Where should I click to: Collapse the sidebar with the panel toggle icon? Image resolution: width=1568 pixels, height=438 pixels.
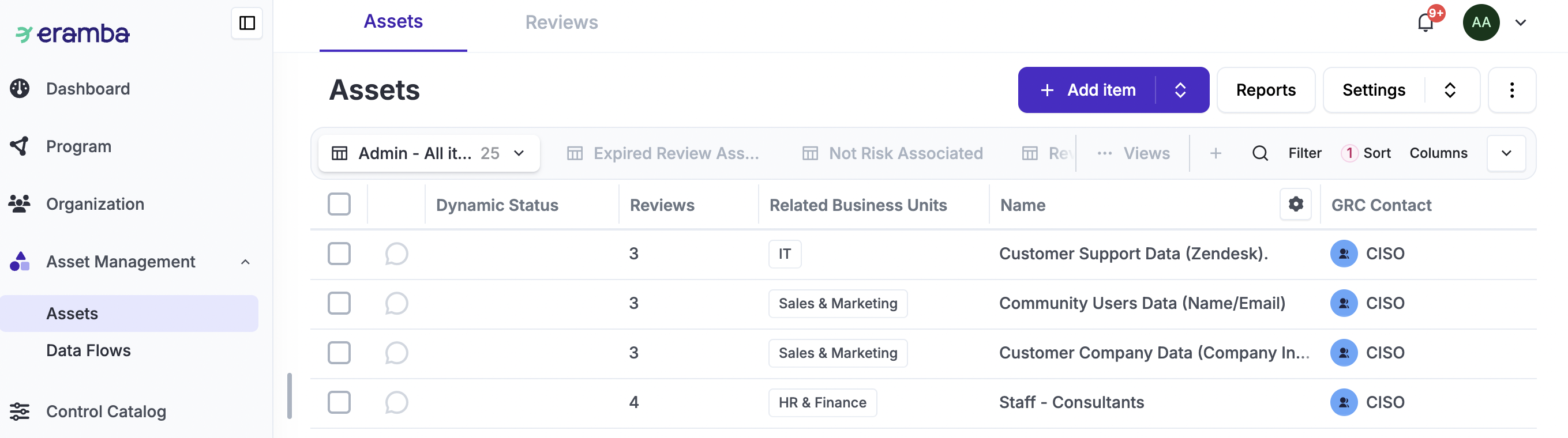246,23
